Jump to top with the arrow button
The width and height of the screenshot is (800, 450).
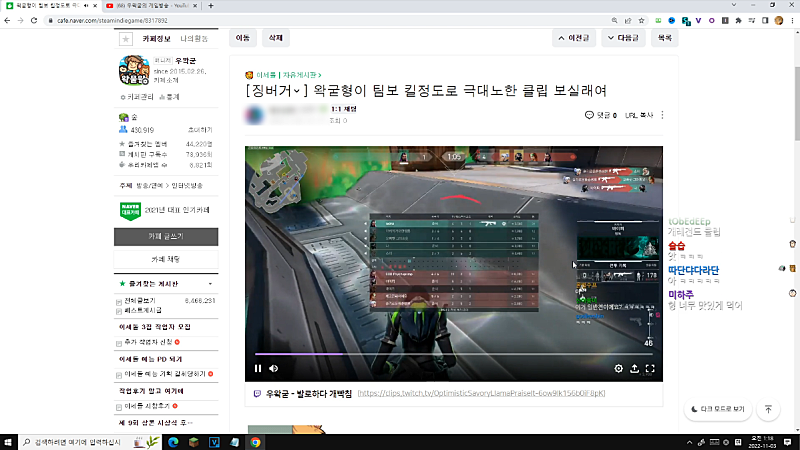[x=768, y=409]
